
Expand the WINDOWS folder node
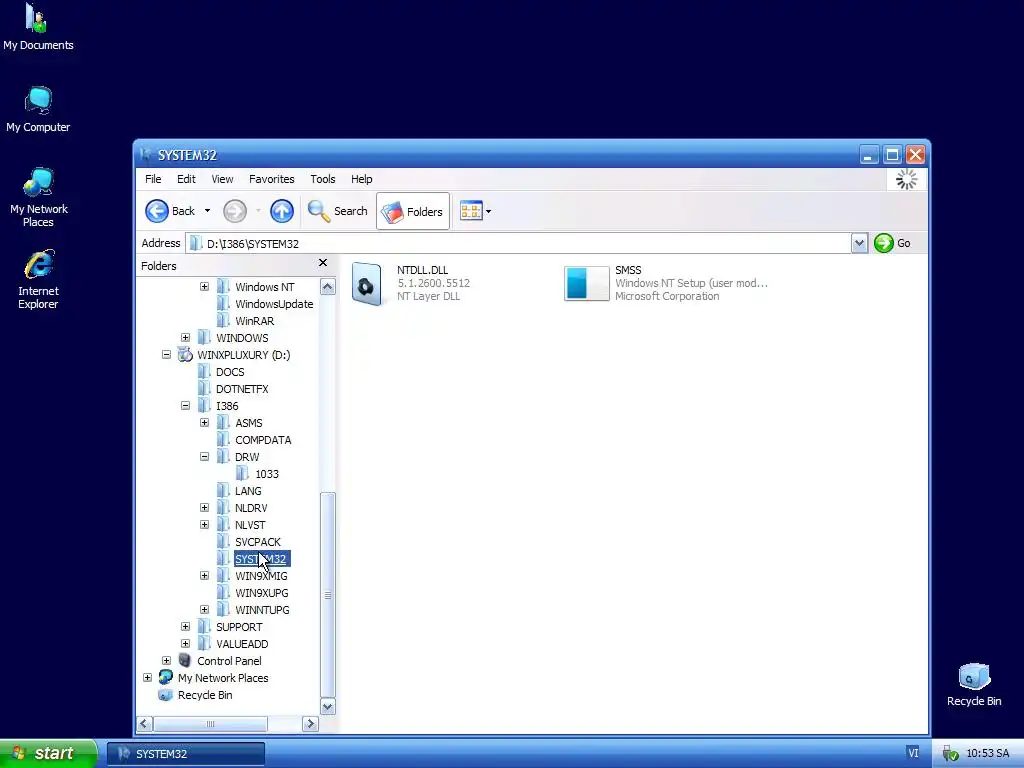185,338
